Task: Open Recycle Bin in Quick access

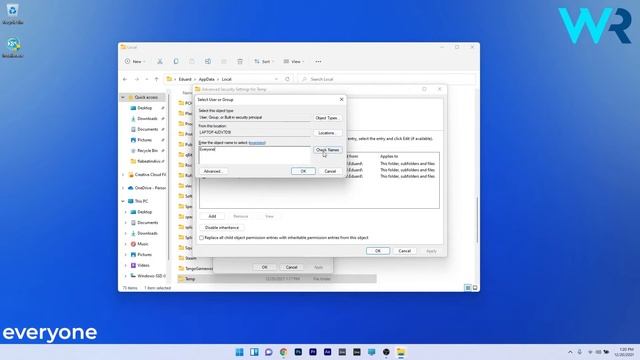Action: point(147,151)
